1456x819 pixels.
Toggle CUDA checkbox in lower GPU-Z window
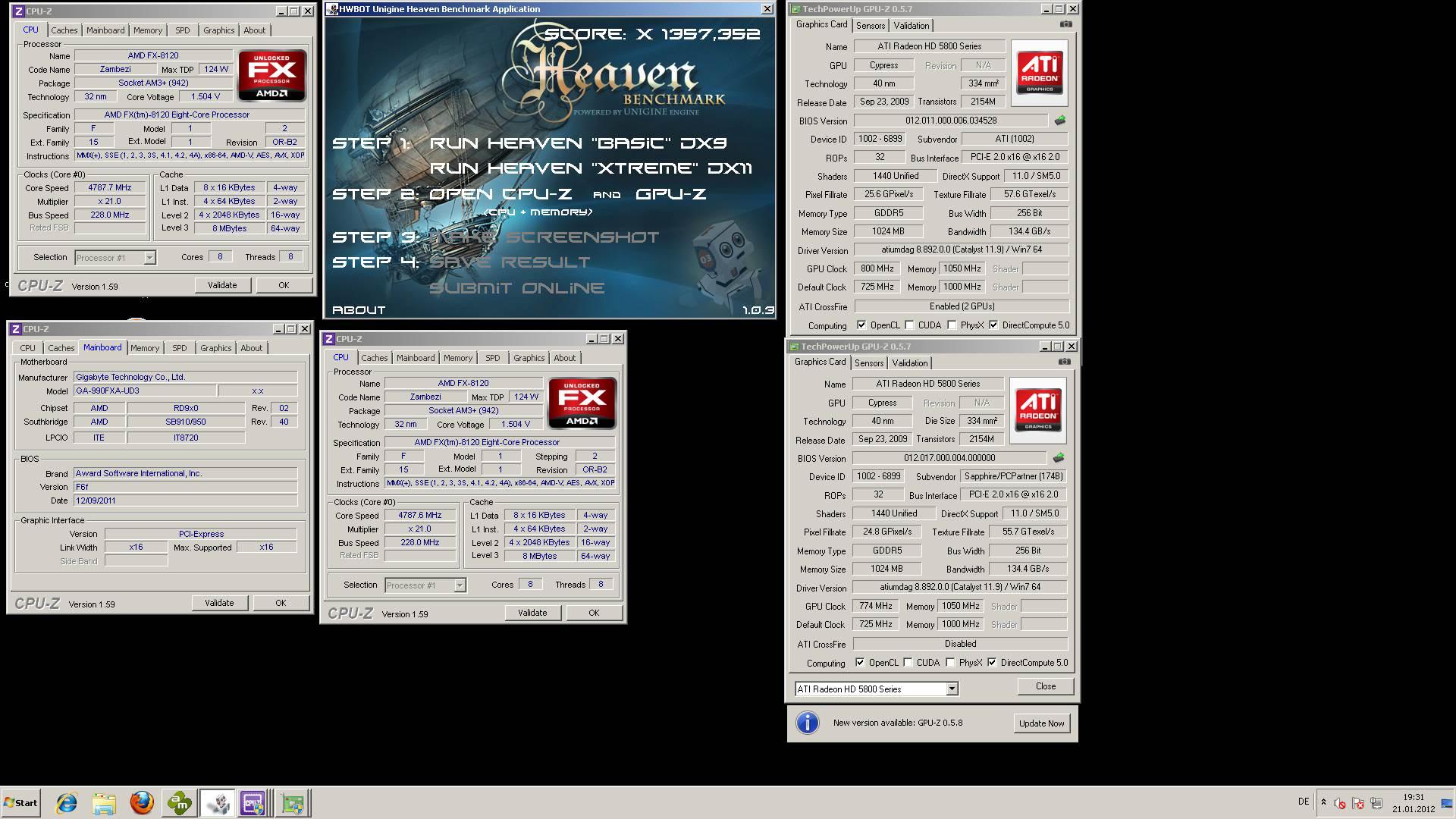pyautogui.click(x=908, y=663)
